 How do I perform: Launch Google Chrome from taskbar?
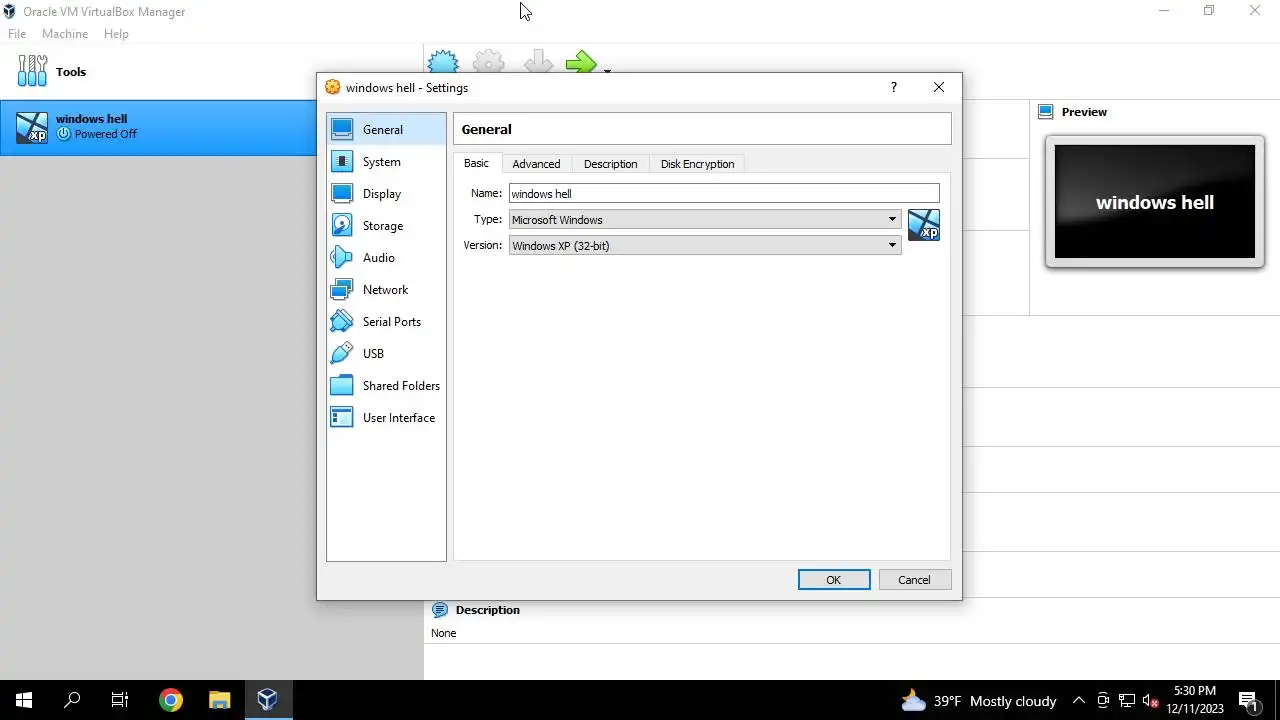(x=170, y=700)
